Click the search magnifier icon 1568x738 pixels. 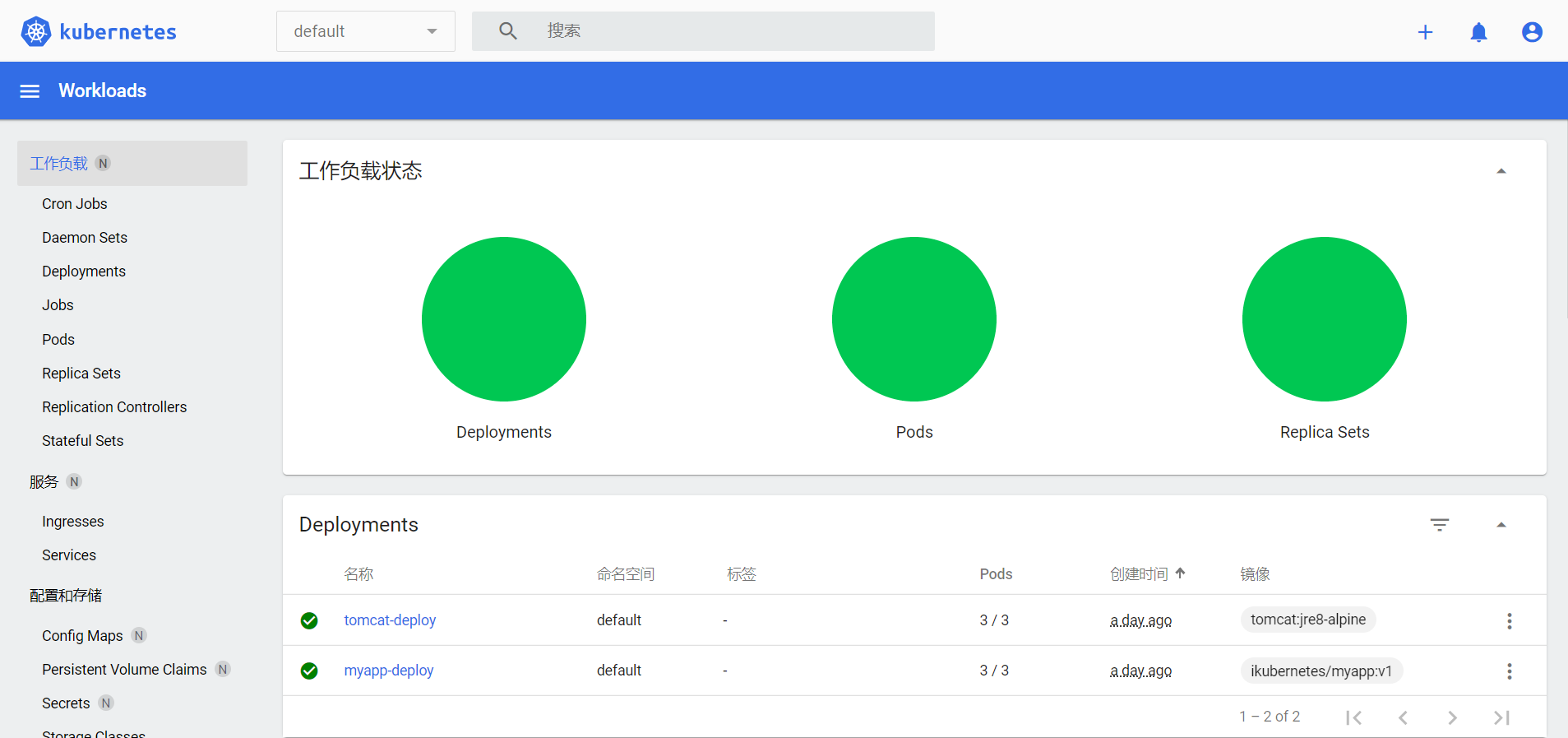tap(508, 31)
